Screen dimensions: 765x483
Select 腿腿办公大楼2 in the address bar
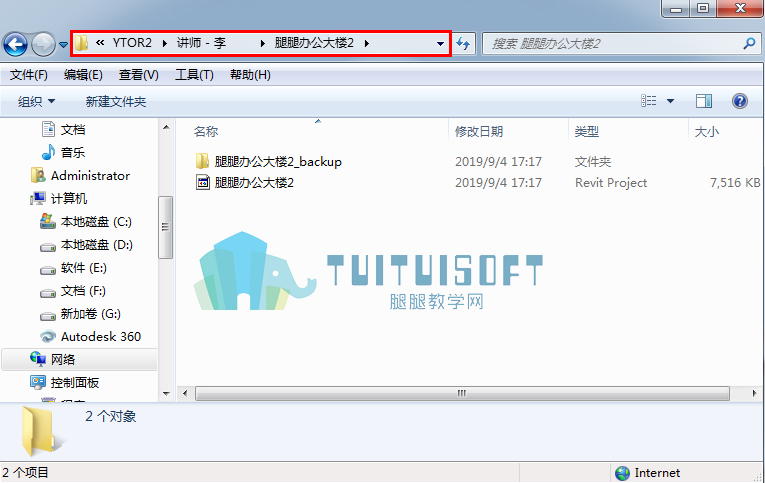(314, 43)
